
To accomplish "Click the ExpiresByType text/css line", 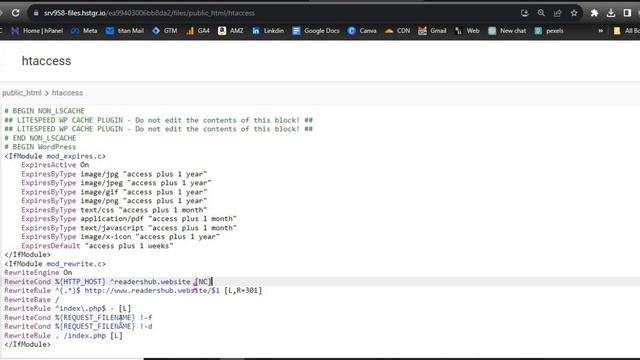I will click(114, 210).
